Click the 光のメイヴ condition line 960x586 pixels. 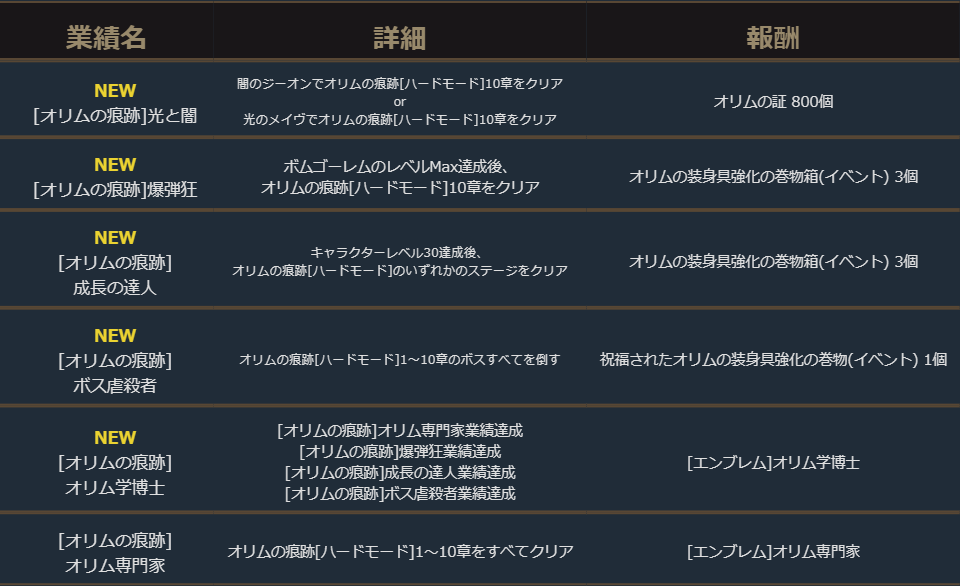coord(399,119)
